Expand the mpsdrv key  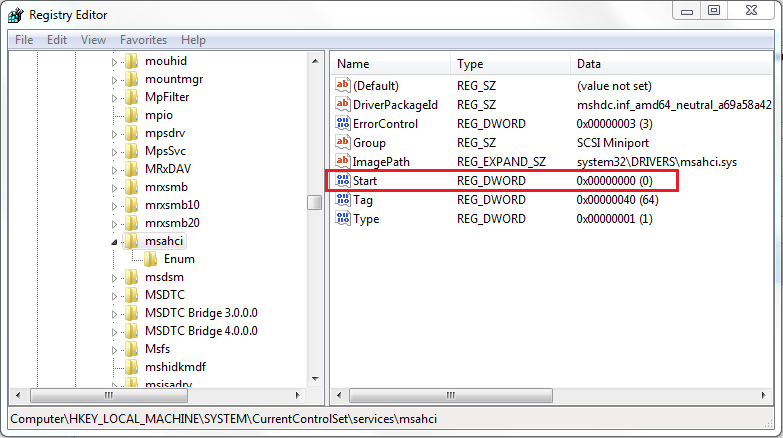click(x=114, y=134)
